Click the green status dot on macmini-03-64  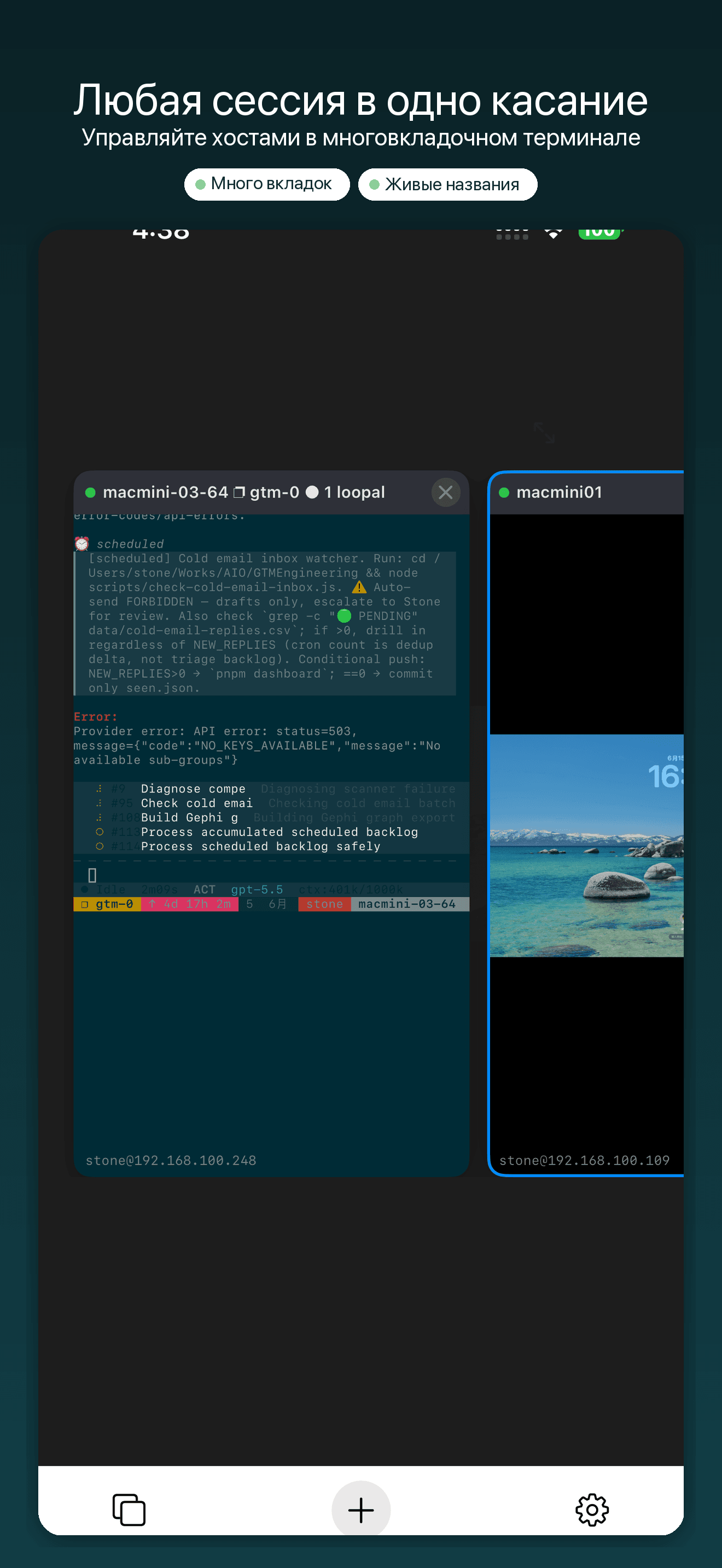coord(90,493)
